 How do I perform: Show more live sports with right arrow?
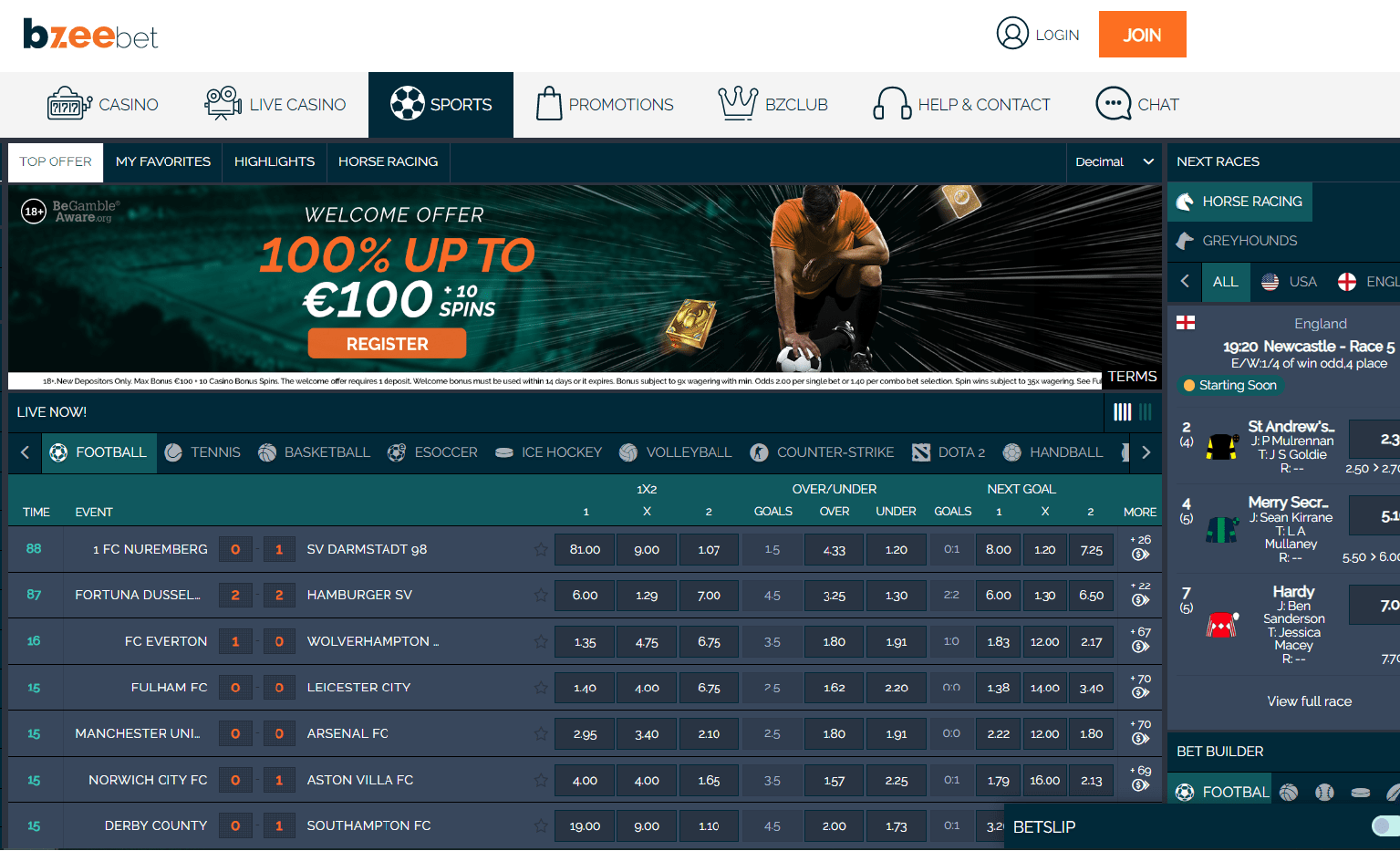[1146, 452]
